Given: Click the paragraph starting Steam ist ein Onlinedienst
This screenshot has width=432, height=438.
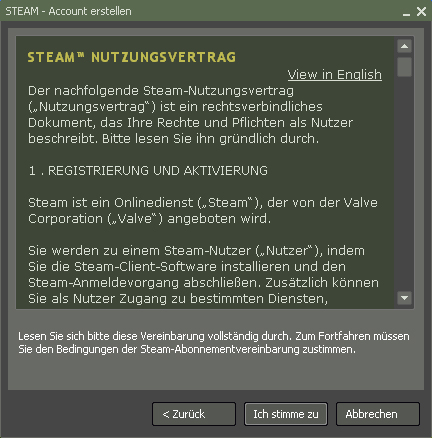Looking at the screenshot, I should tap(203, 211).
